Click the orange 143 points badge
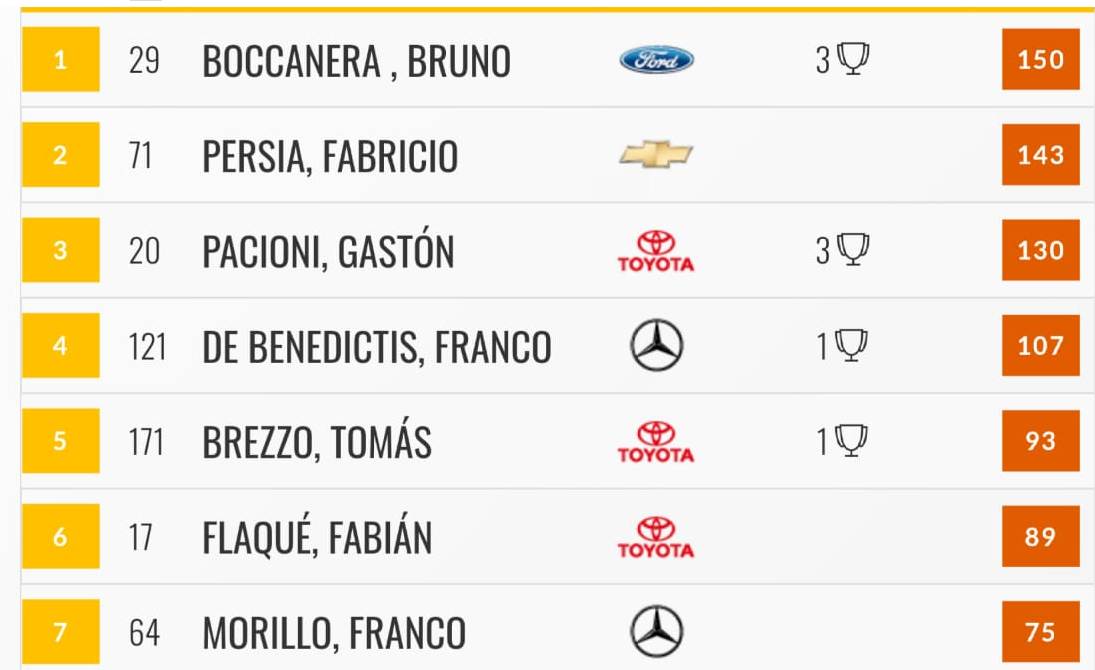Screen dimensions: 1095x670 [x=1041, y=154]
